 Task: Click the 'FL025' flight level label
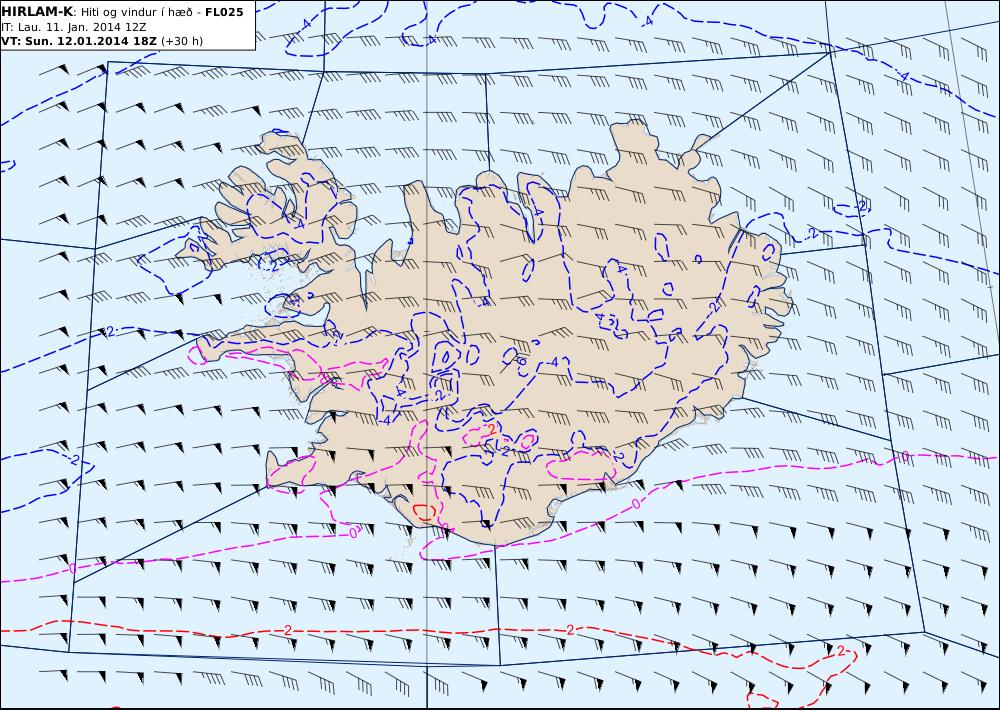(x=224, y=12)
